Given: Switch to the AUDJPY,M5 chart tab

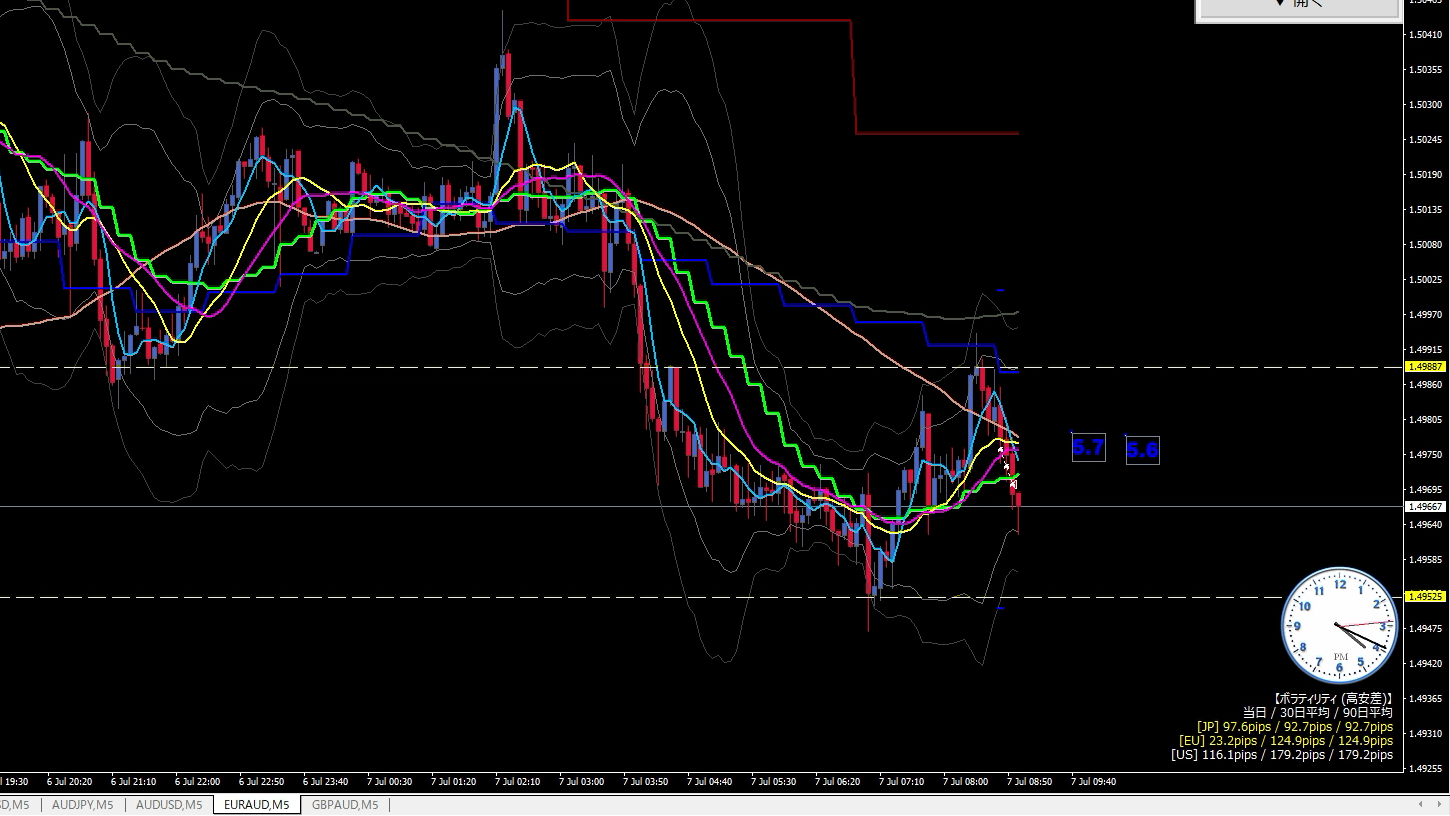Looking at the screenshot, I should 82,805.
